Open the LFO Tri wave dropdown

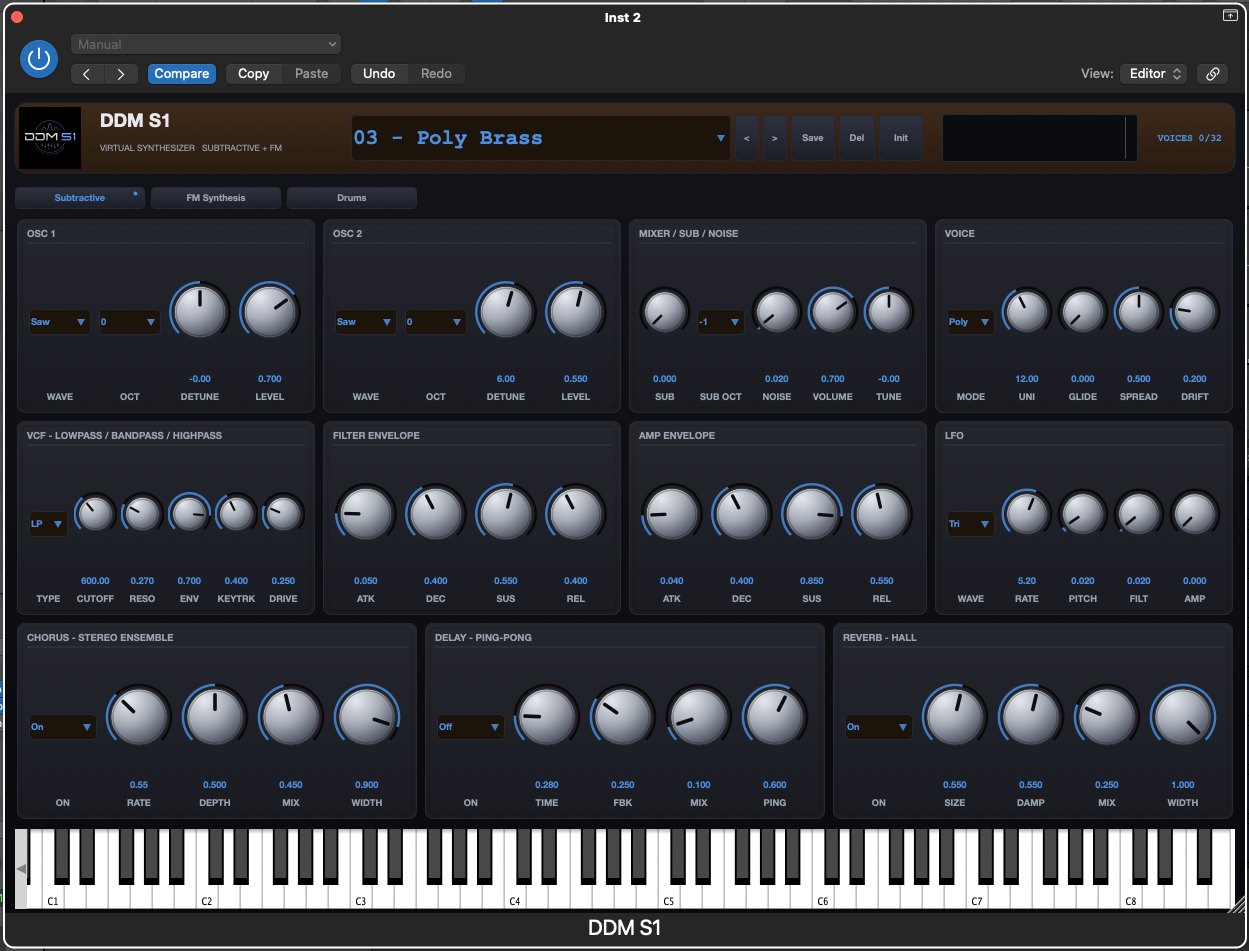pyautogui.click(x=970, y=524)
